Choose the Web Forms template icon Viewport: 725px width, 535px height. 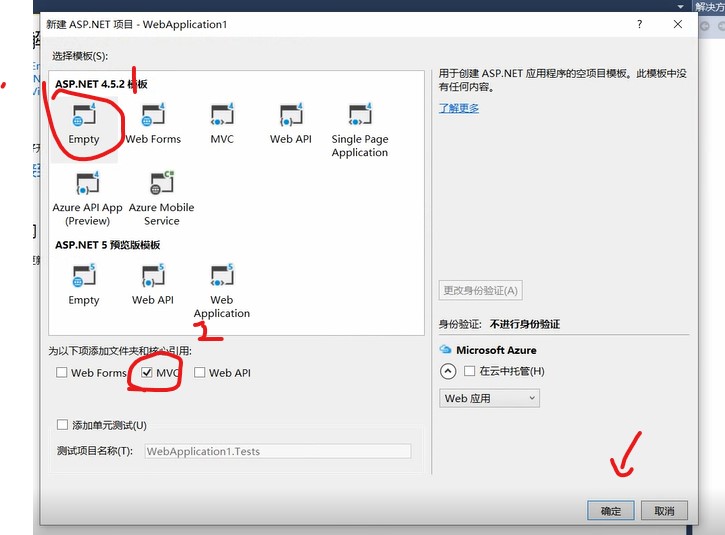tap(153, 115)
